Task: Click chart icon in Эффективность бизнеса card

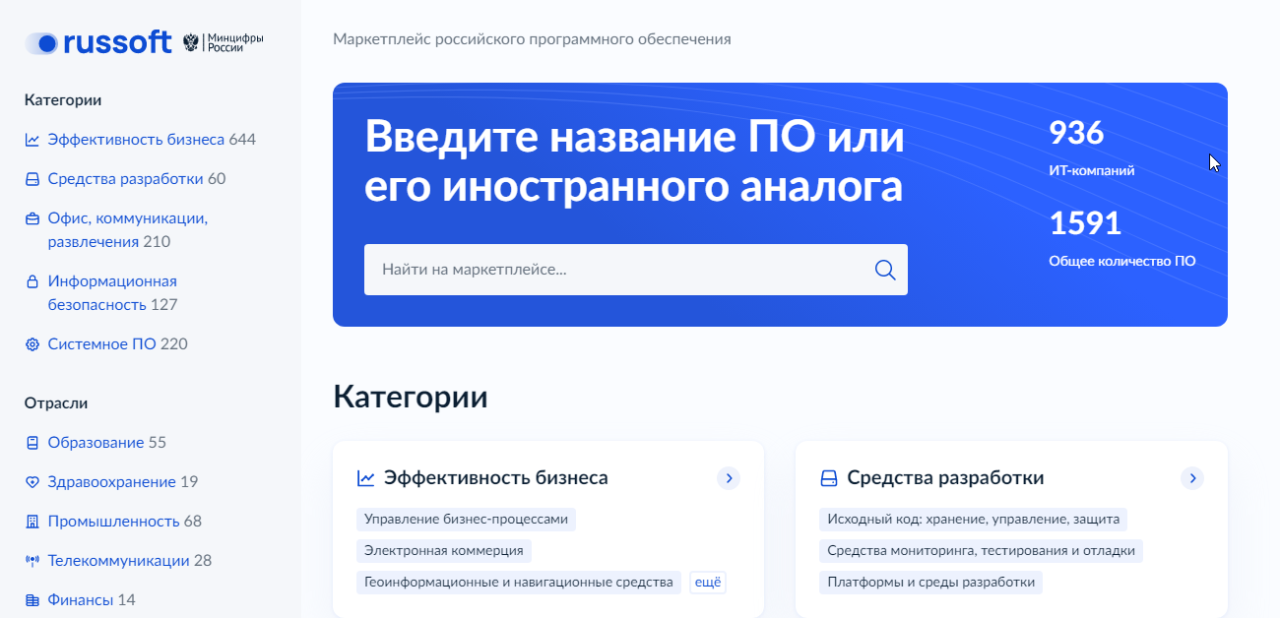Action: [366, 478]
